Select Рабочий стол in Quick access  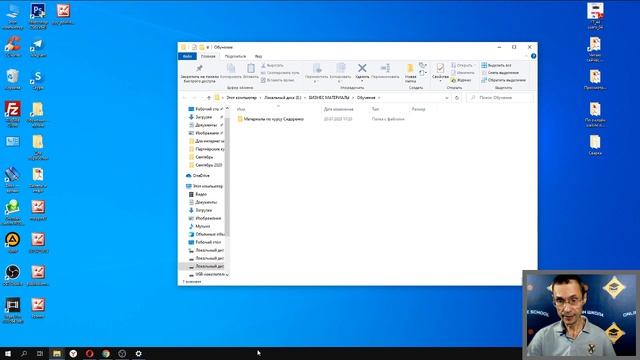tap(205, 109)
